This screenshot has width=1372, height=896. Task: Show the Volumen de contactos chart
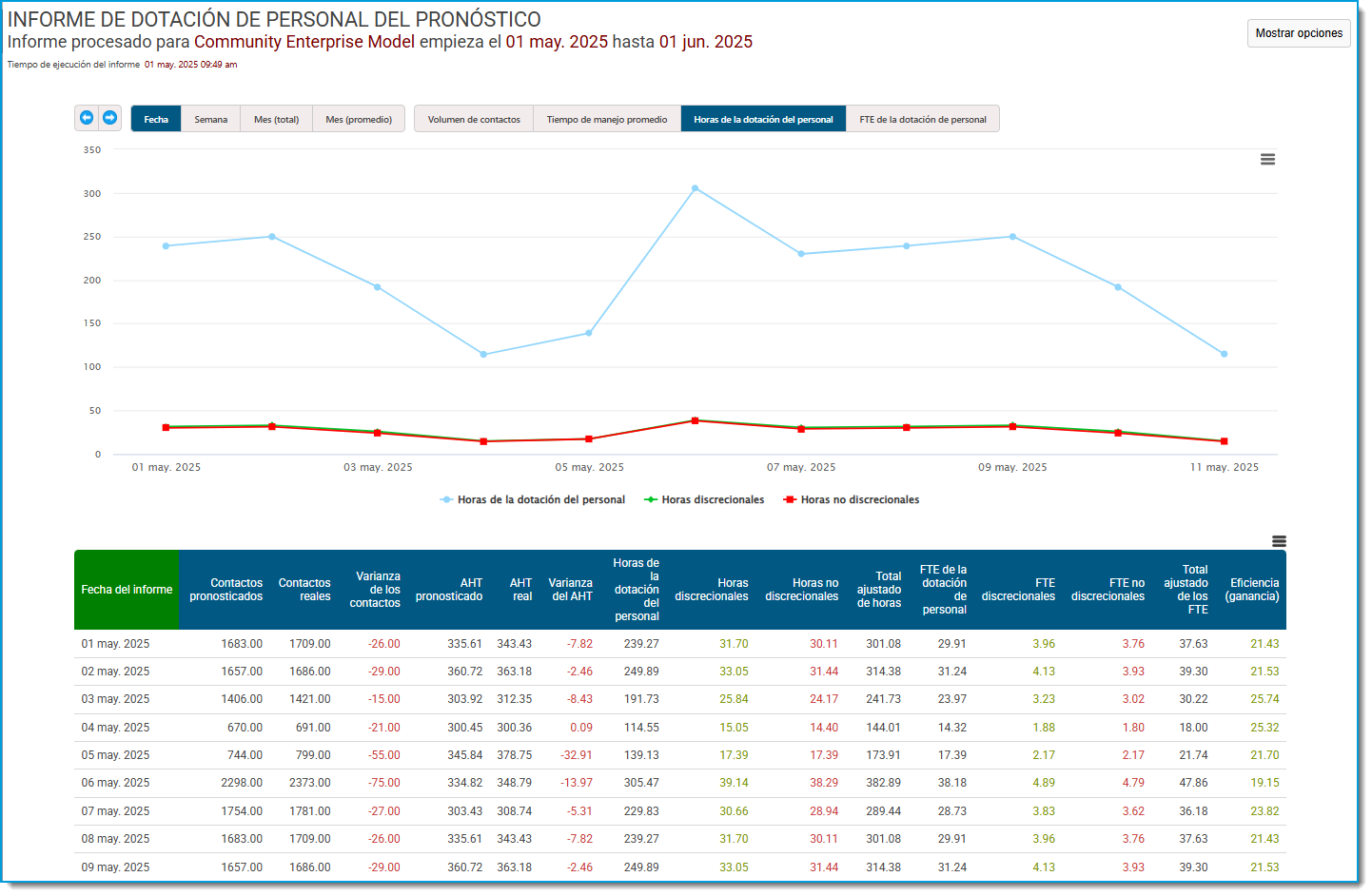(474, 119)
